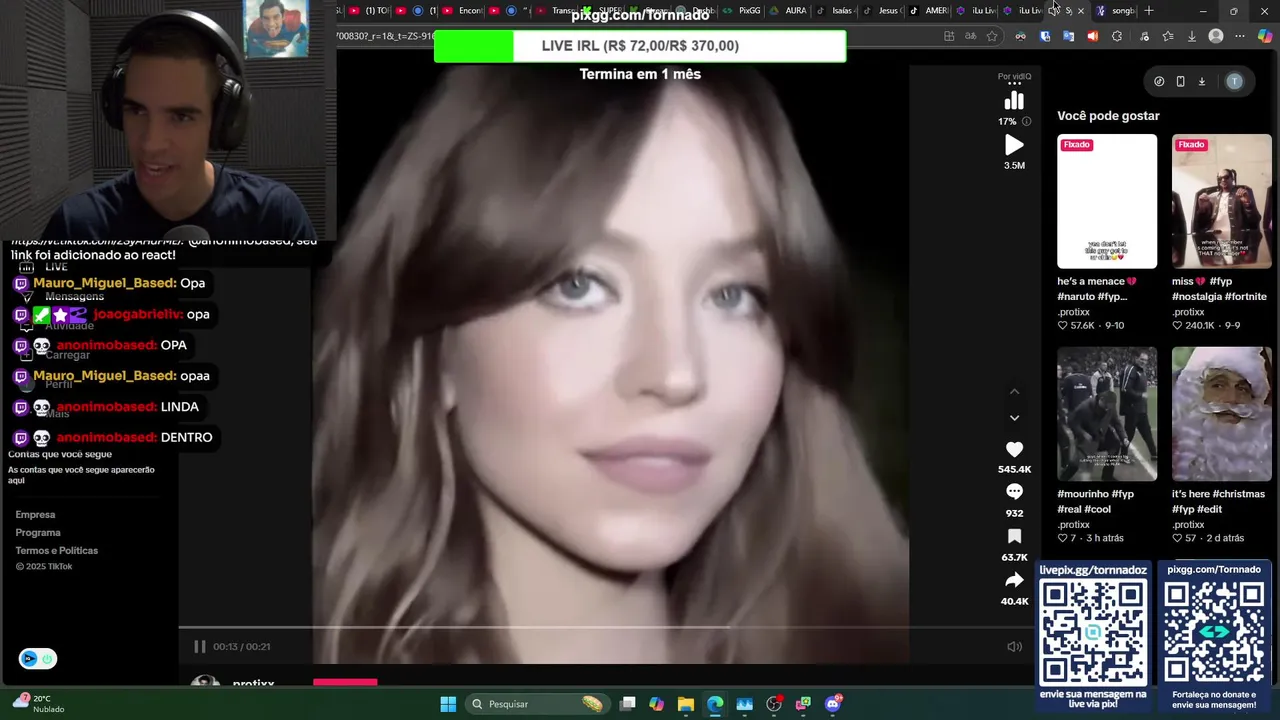Click the phone app icon in top pill

[1180, 82]
